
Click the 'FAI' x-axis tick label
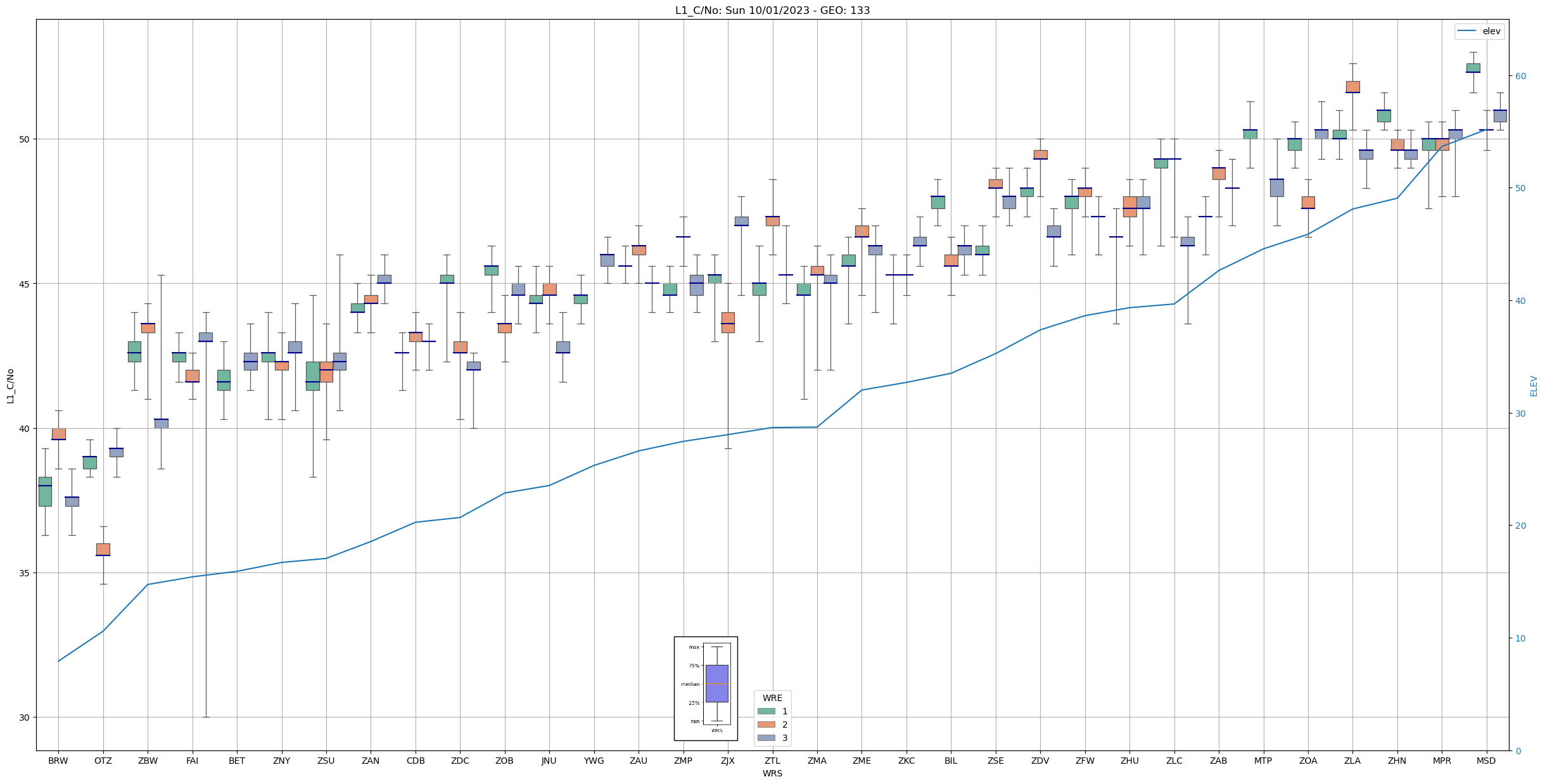pyautogui.click(x=192, y=761)
